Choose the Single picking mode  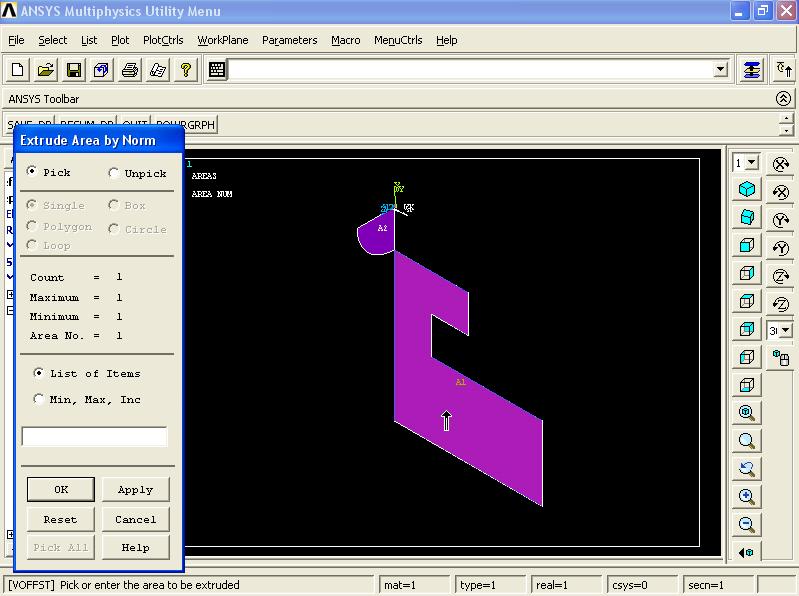[x=32, y=205]
